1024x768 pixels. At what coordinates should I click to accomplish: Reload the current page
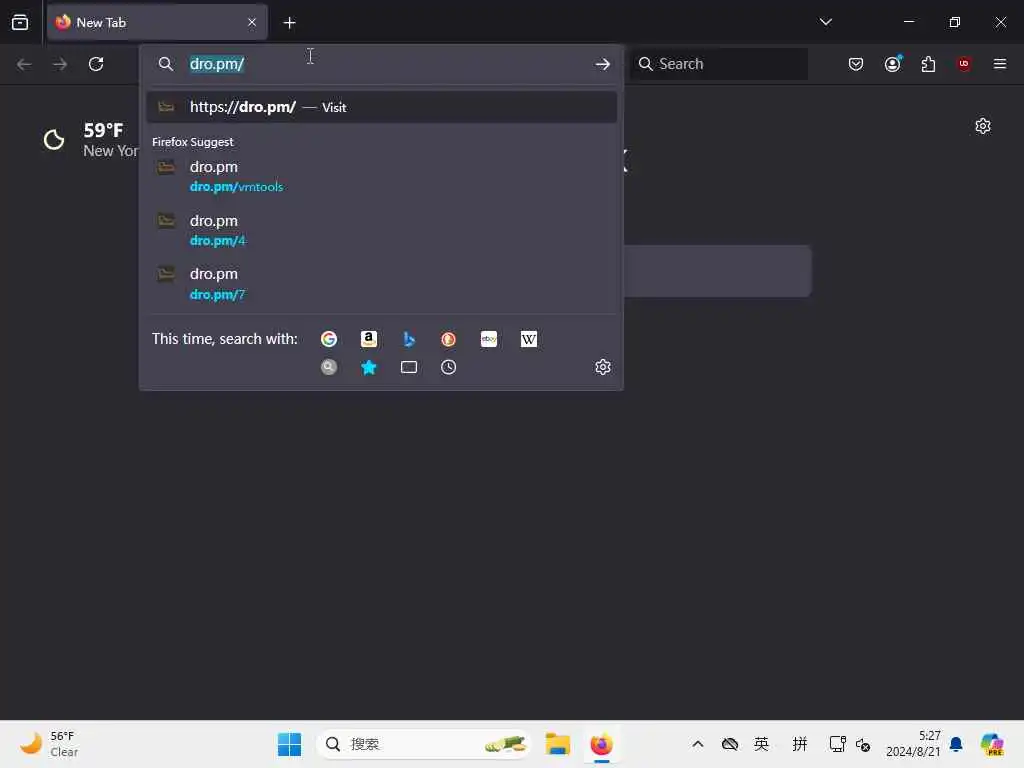(96, 64)
